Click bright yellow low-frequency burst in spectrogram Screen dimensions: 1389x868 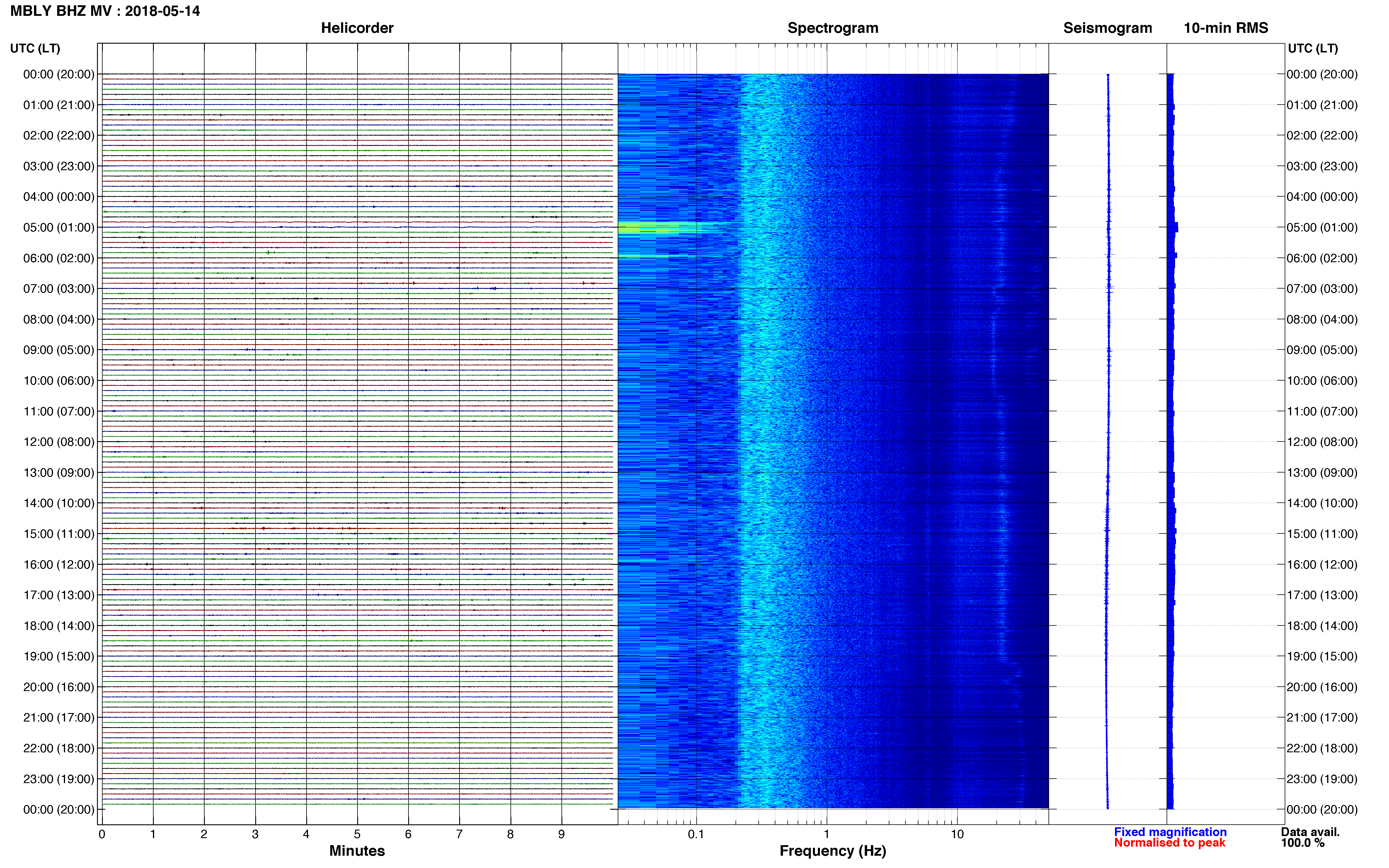point(649,228)
